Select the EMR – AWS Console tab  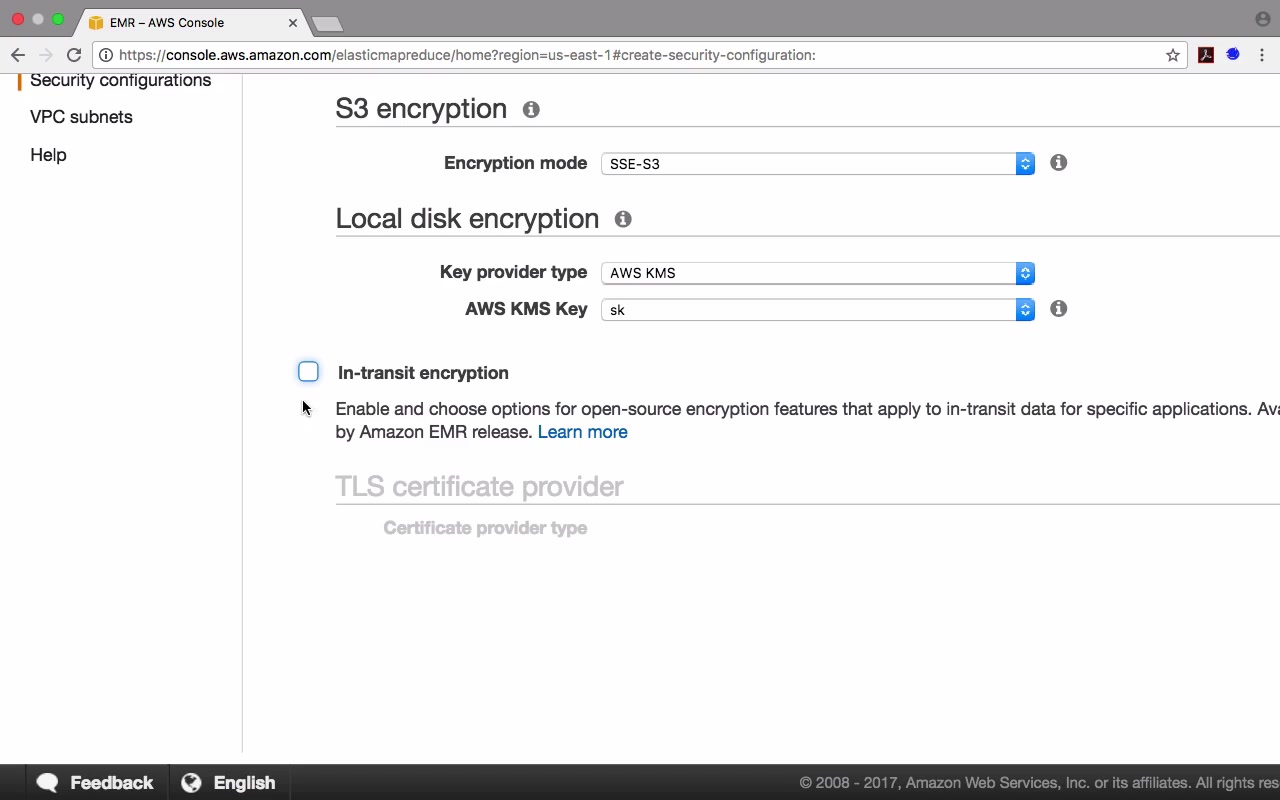180,22
